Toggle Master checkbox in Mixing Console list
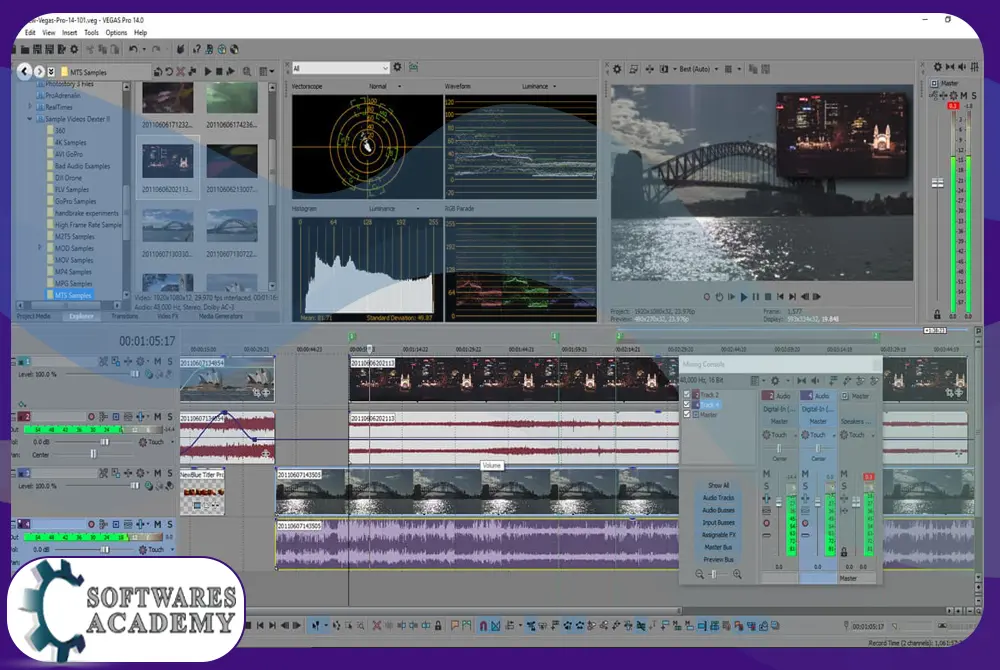 coord(687,414)
